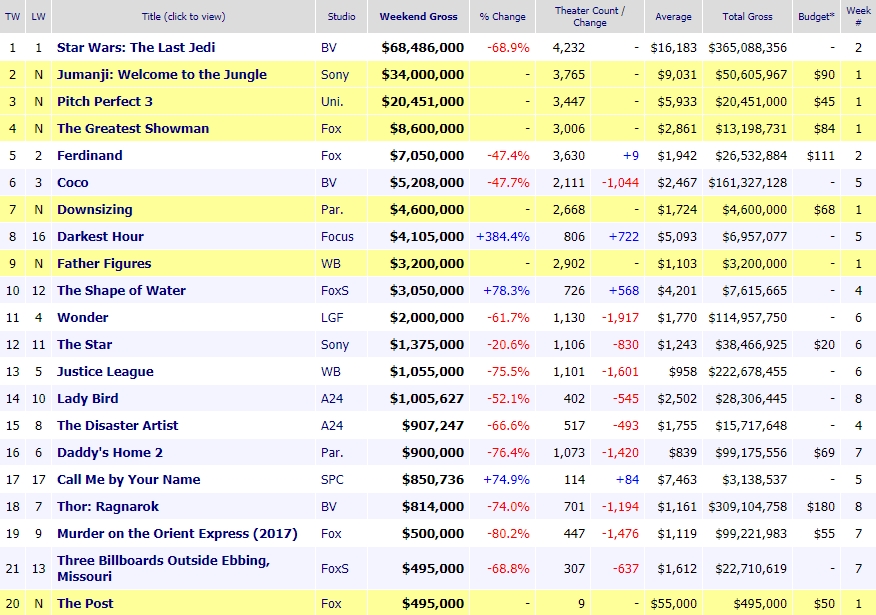Sort by the Studio column header
Image resolution: width=876 pixels, height=615 pixels.
pos(341,16)
